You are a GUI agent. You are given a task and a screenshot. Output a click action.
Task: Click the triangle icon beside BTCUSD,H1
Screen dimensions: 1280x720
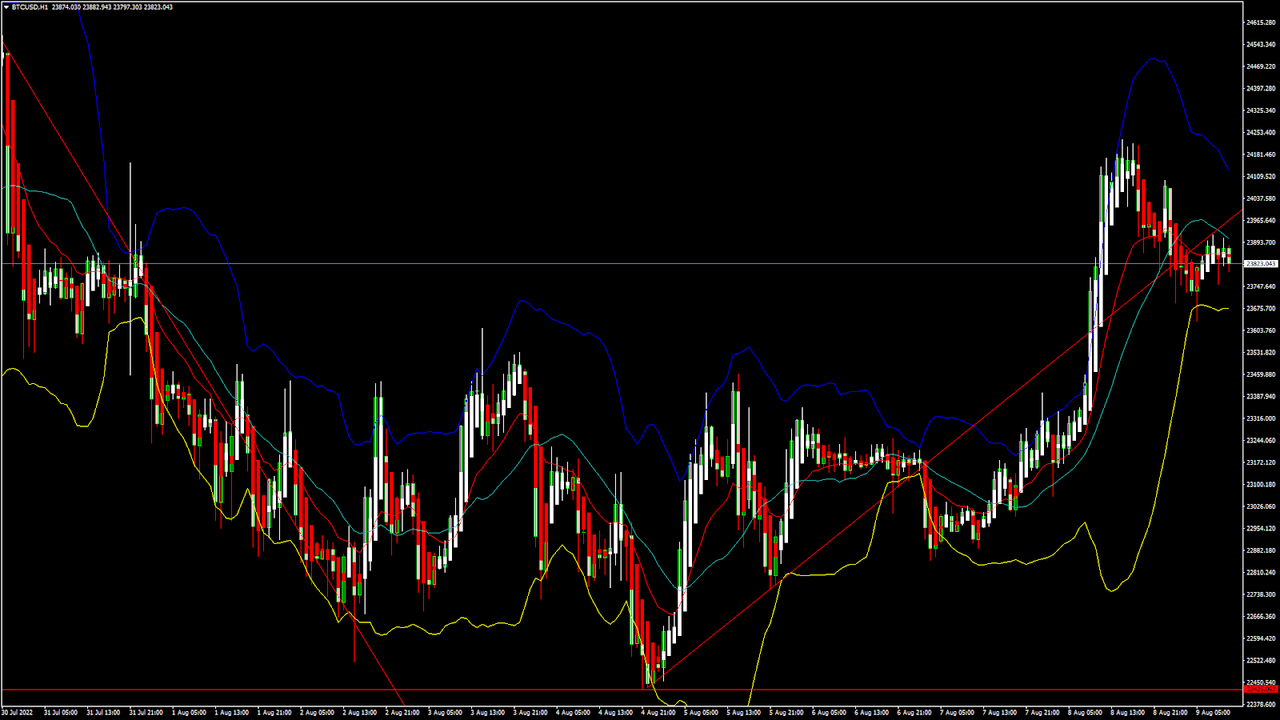pyautogui.click(x=6, y=6)
